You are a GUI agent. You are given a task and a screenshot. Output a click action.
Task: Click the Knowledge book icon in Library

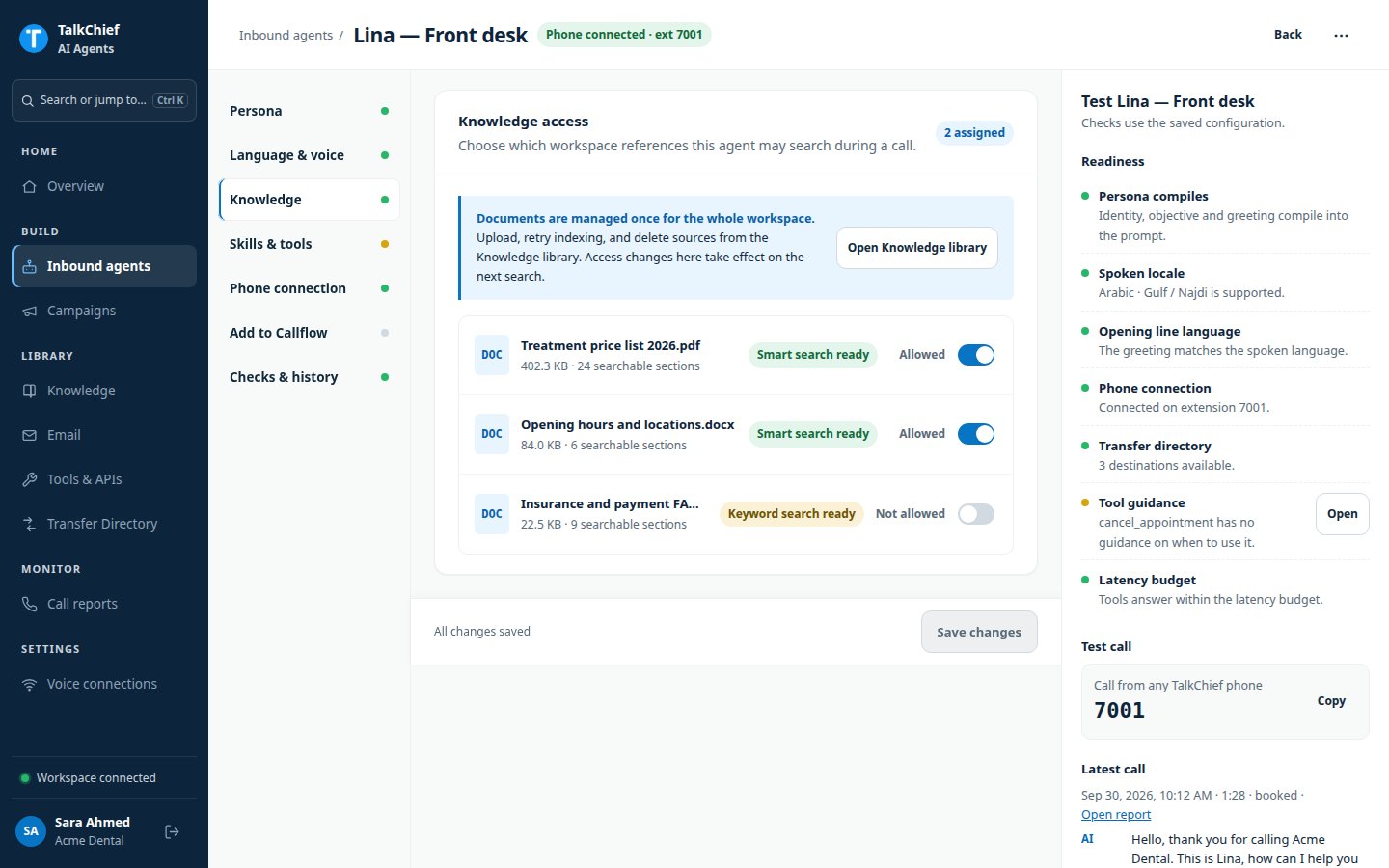coord(30,391)
